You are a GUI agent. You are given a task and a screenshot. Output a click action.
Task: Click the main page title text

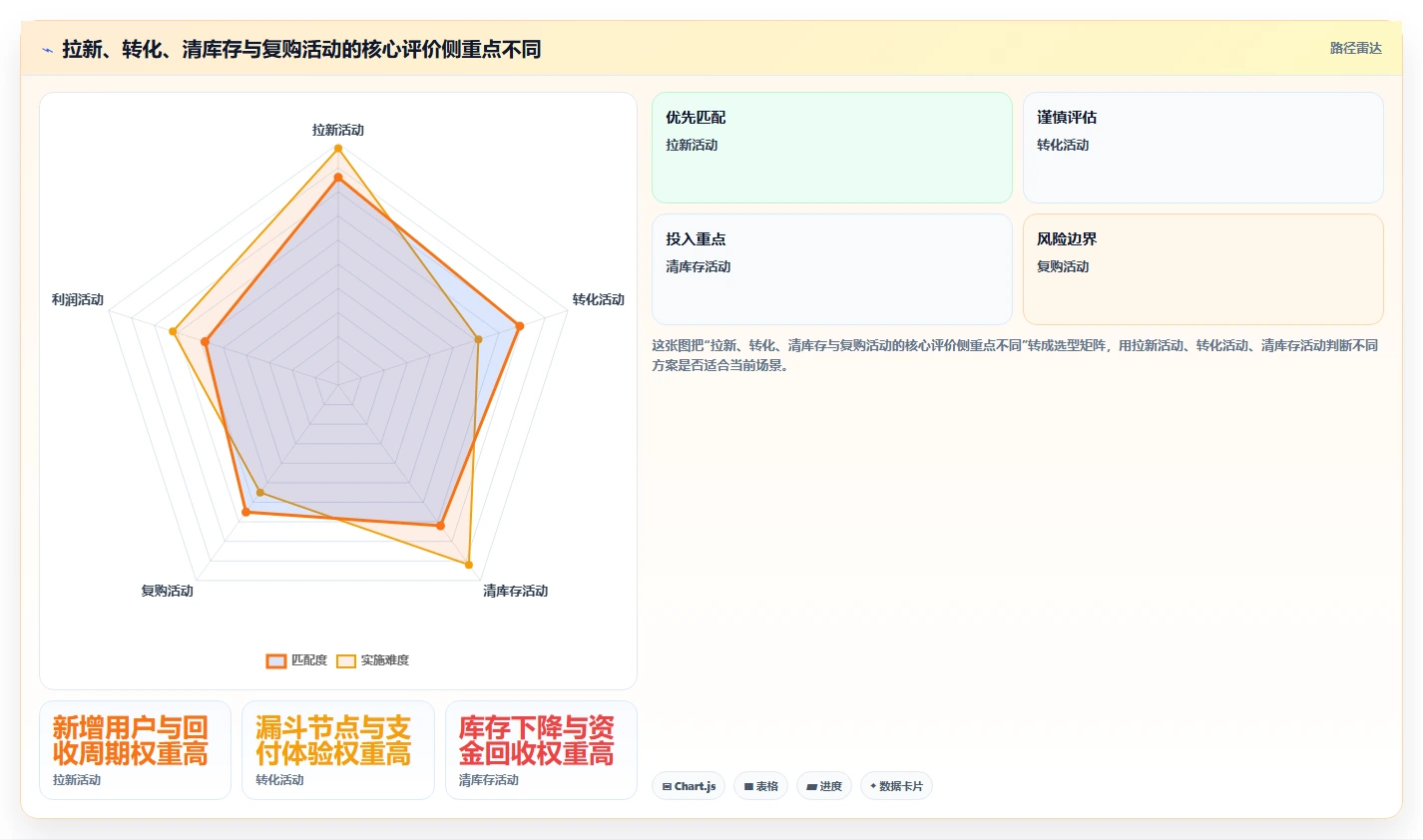[x=301, y=49]
